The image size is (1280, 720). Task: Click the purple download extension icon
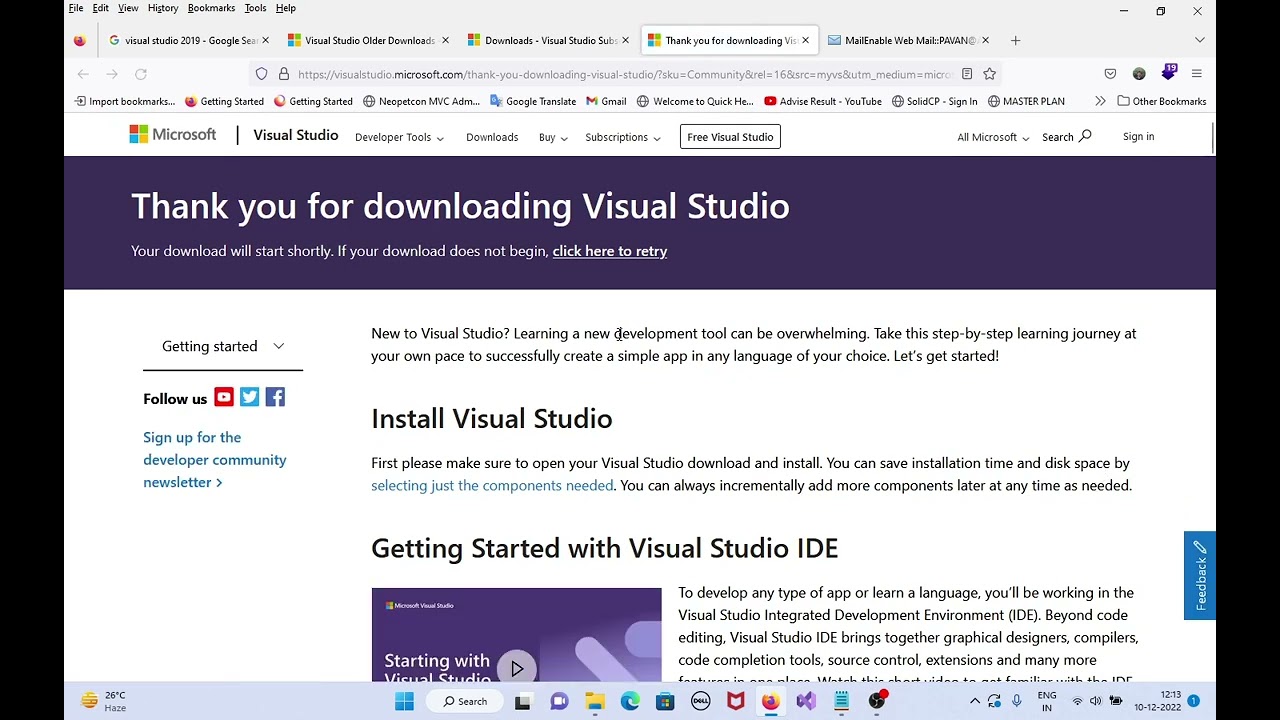[x=1168, y=73]
